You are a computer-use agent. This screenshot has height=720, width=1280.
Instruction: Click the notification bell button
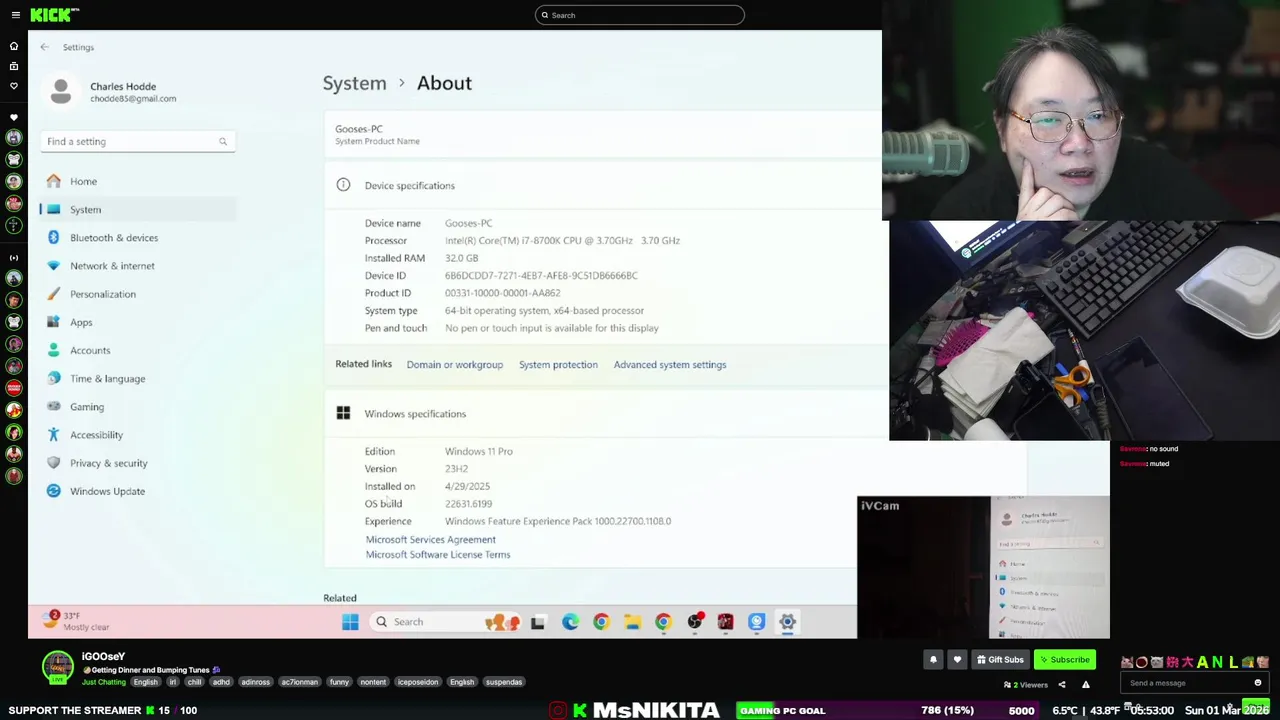pos(933,660)
